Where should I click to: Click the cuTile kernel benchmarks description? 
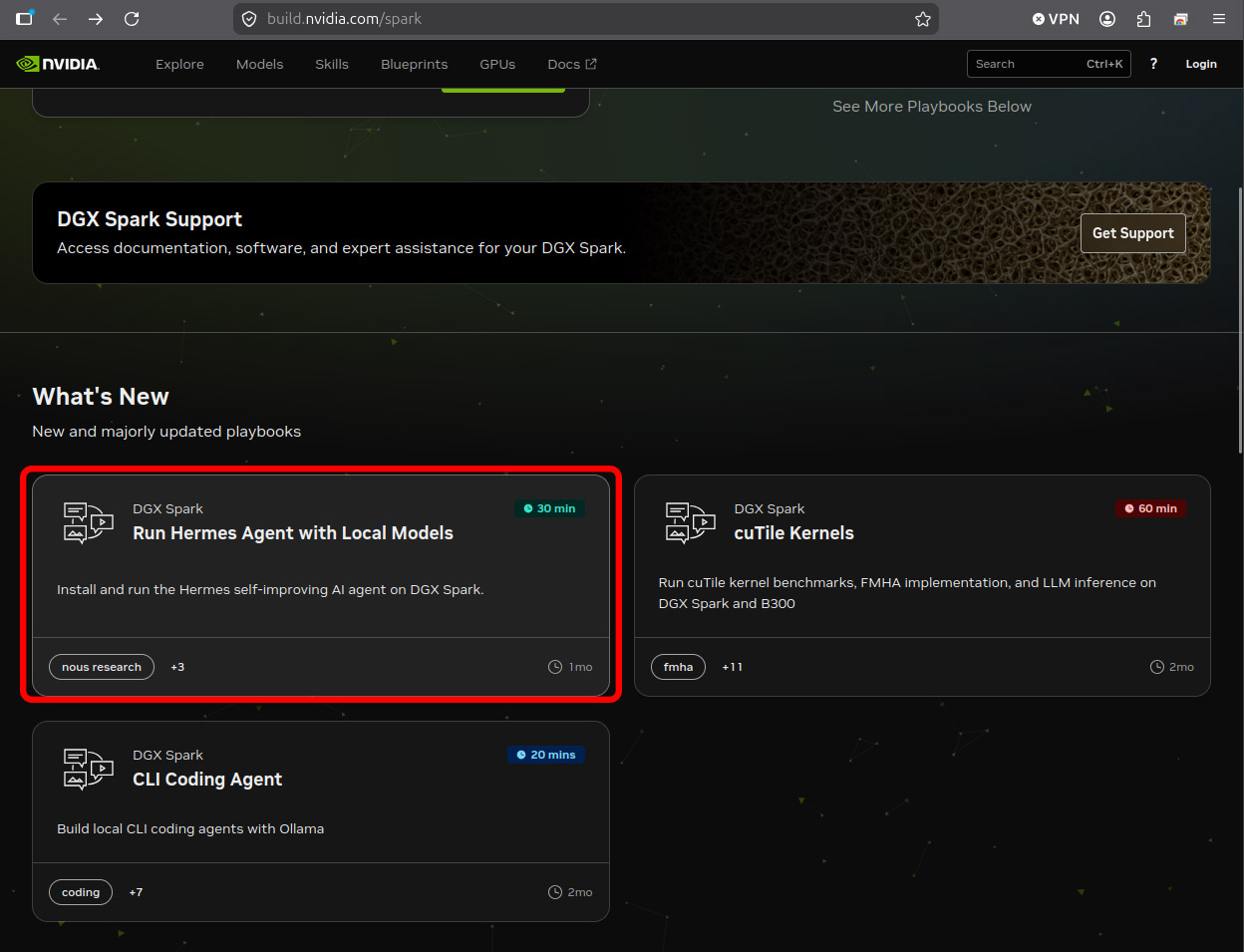[907, 593]
